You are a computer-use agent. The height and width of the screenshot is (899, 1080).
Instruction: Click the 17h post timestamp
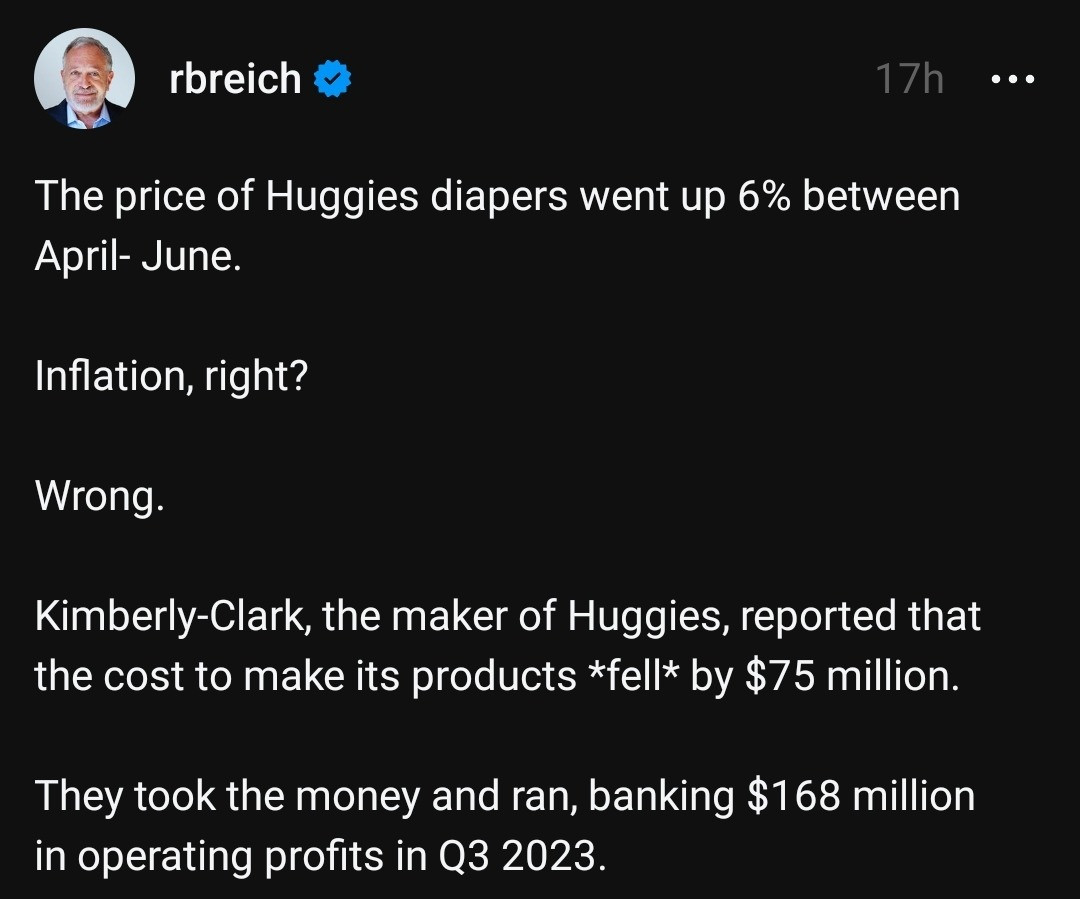click(x=909, y=79)
